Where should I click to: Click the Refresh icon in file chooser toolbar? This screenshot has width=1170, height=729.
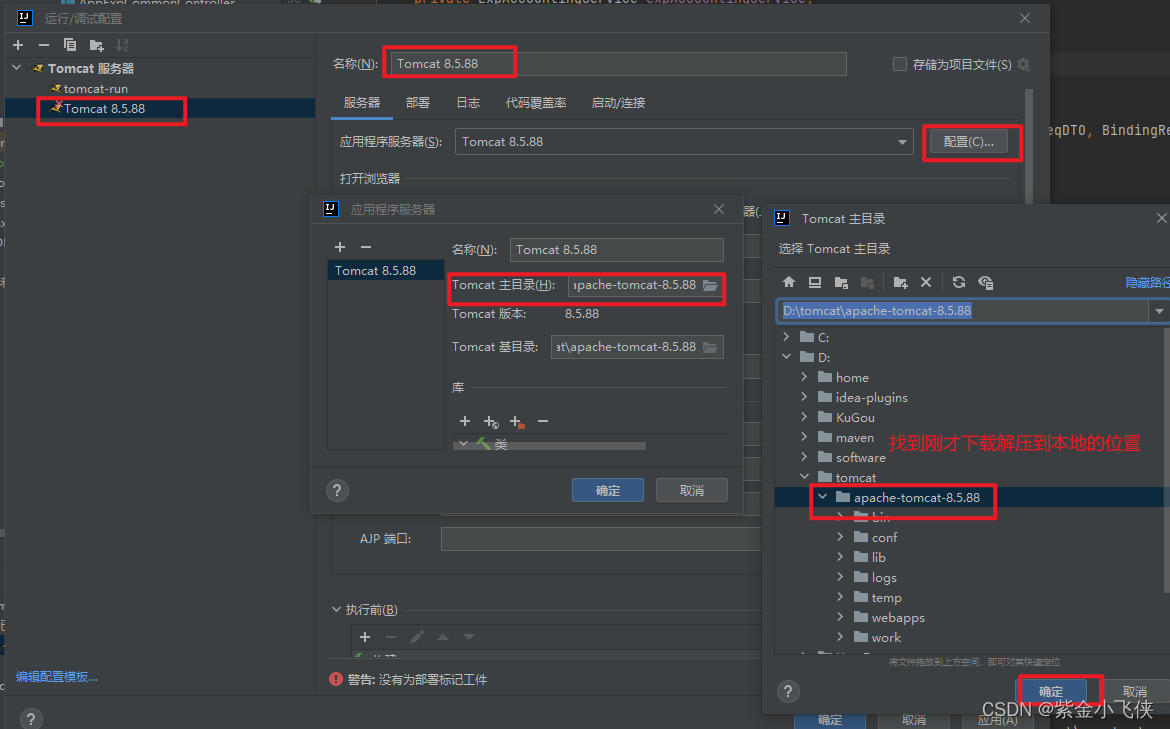[x=959, y=282]
